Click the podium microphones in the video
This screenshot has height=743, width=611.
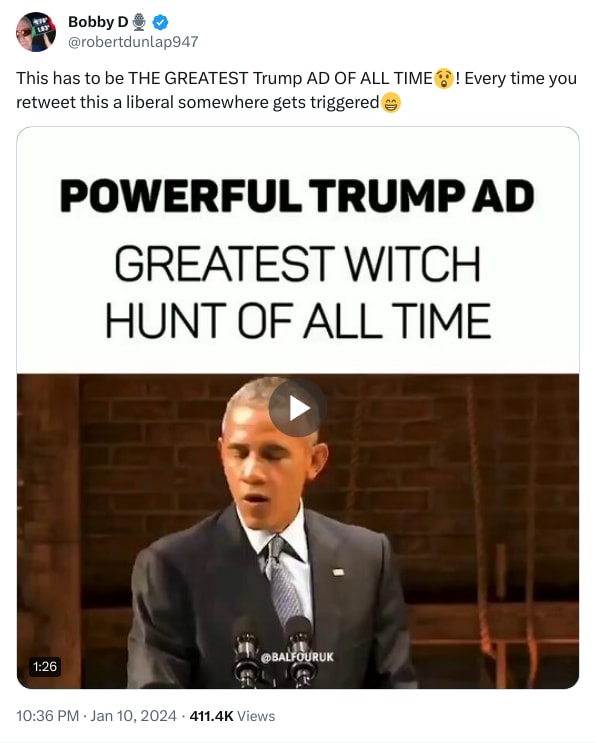tap(275, 652)
